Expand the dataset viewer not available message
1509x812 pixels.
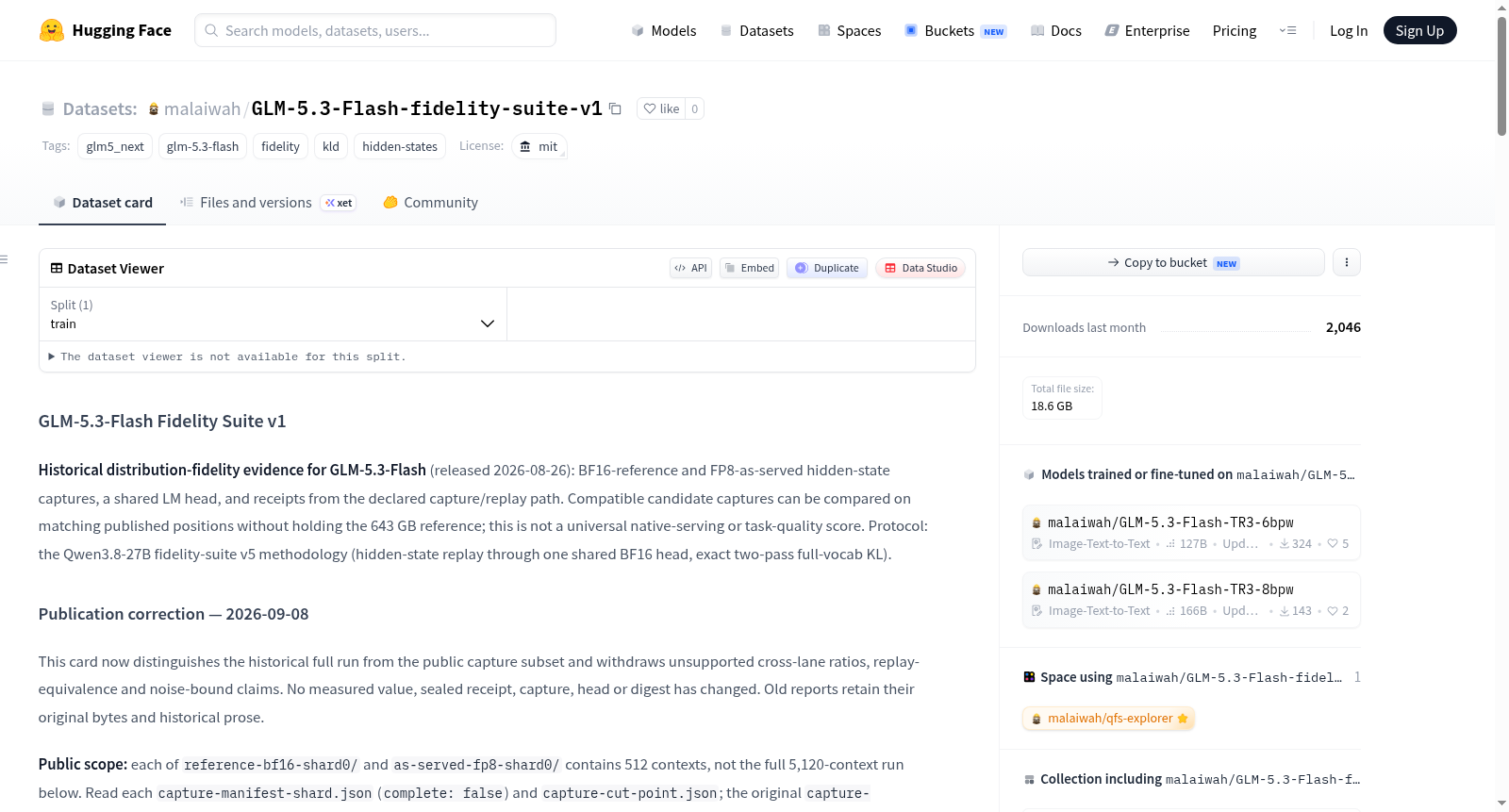[227, 356]
